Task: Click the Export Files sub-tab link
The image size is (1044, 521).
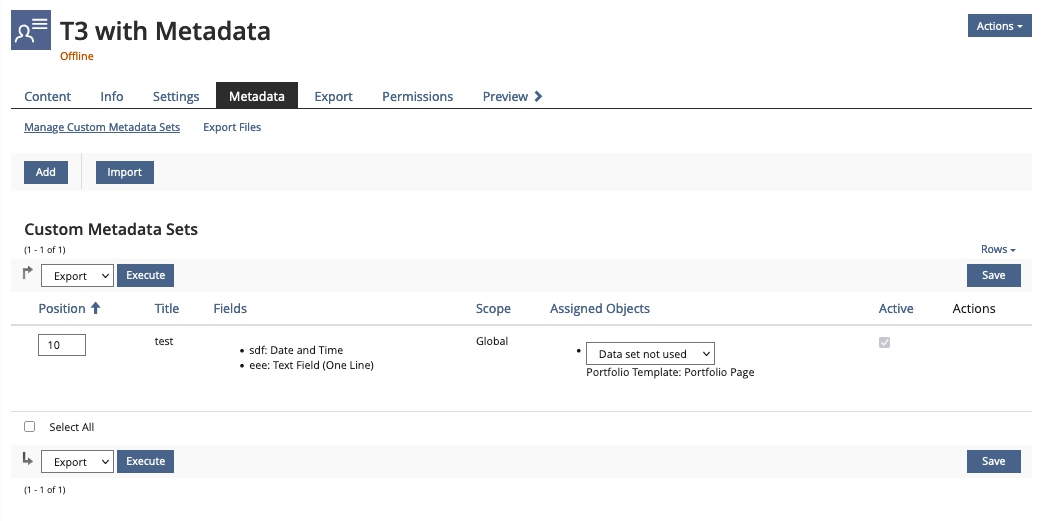Action: pyautogui.click(x=232, y=128)
